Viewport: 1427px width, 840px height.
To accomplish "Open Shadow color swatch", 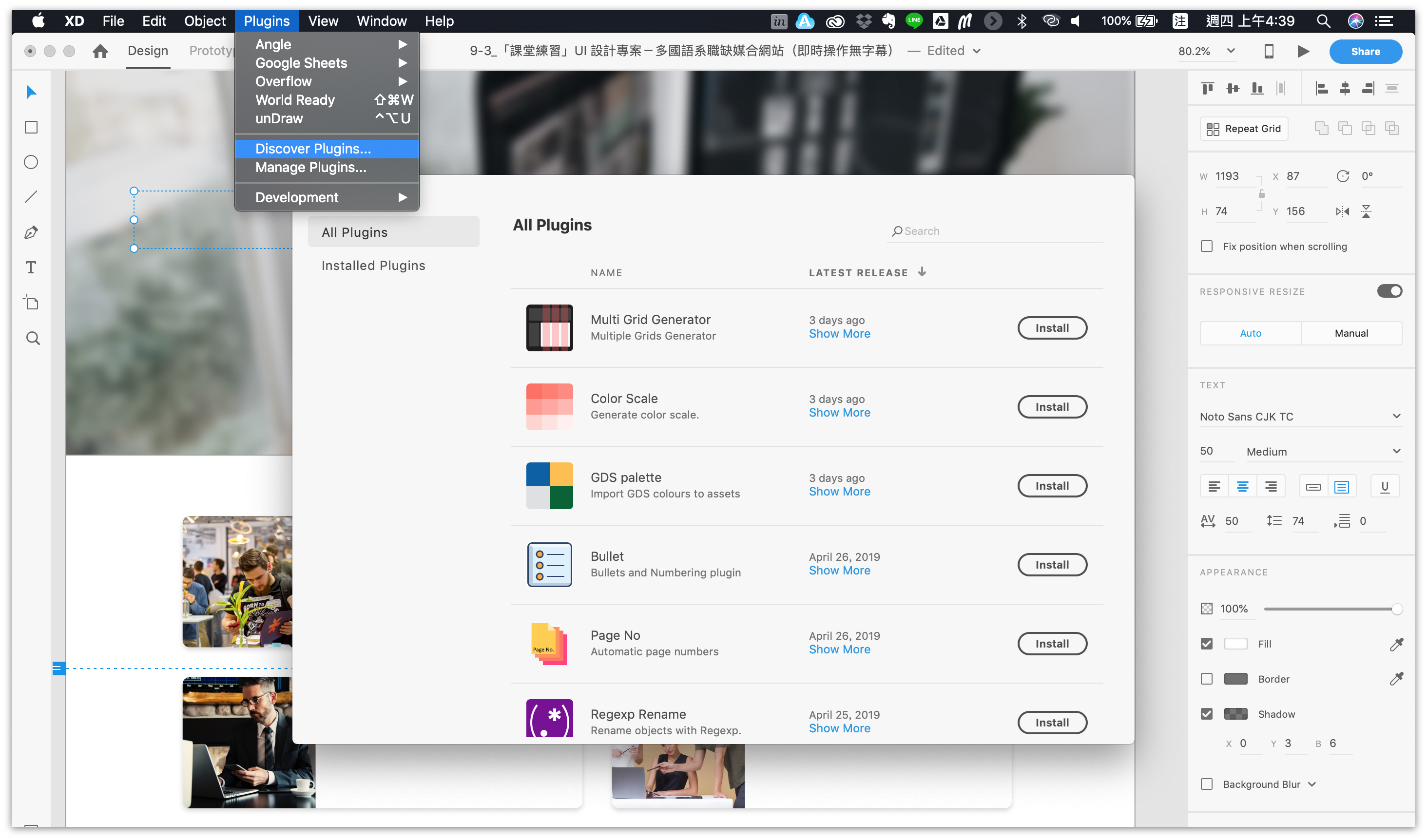I will coord(1235,714).
